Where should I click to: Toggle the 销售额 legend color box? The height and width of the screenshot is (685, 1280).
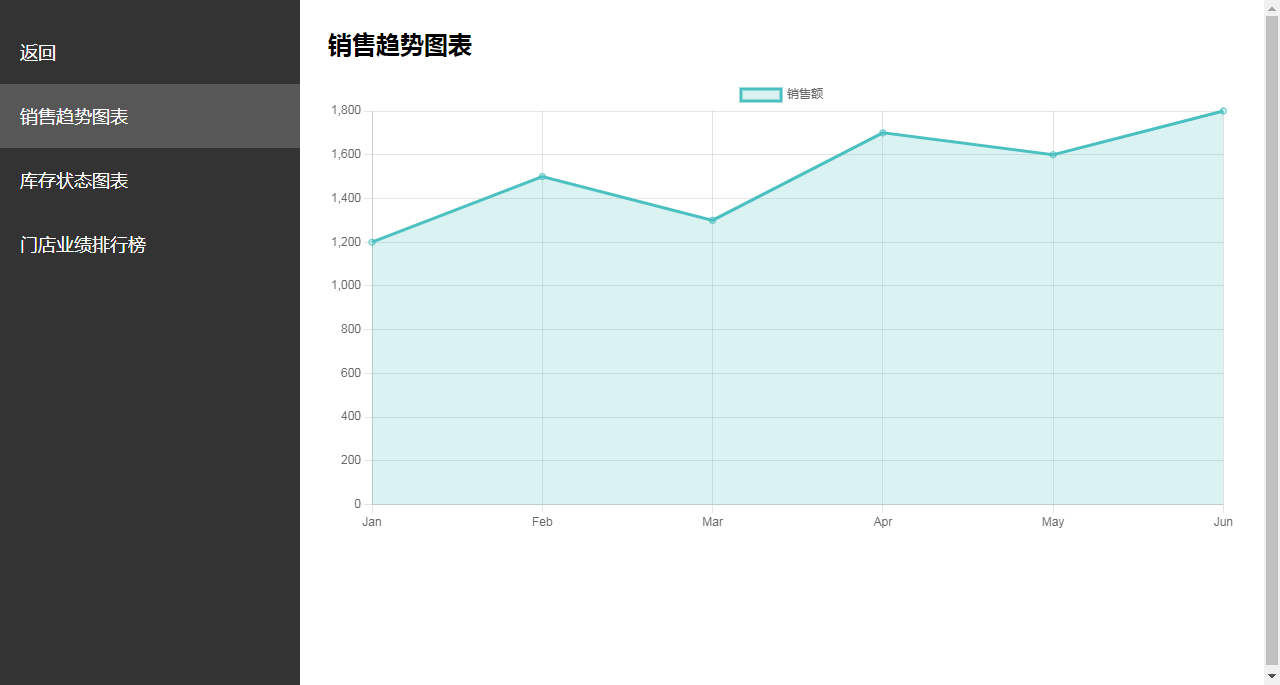760,94
